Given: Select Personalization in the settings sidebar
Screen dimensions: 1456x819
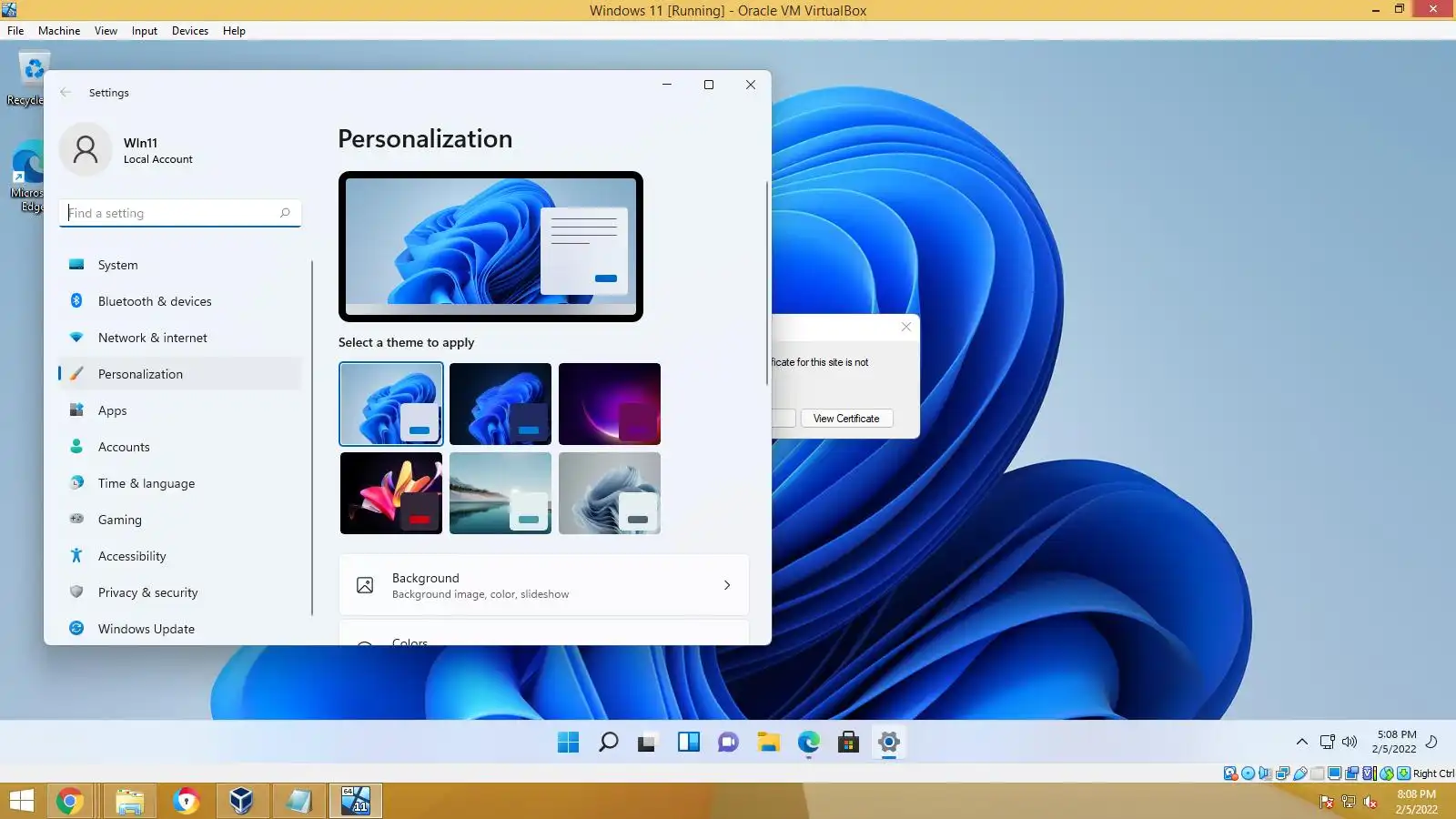Looking at the screenshot, I should [x=180, y=374].
